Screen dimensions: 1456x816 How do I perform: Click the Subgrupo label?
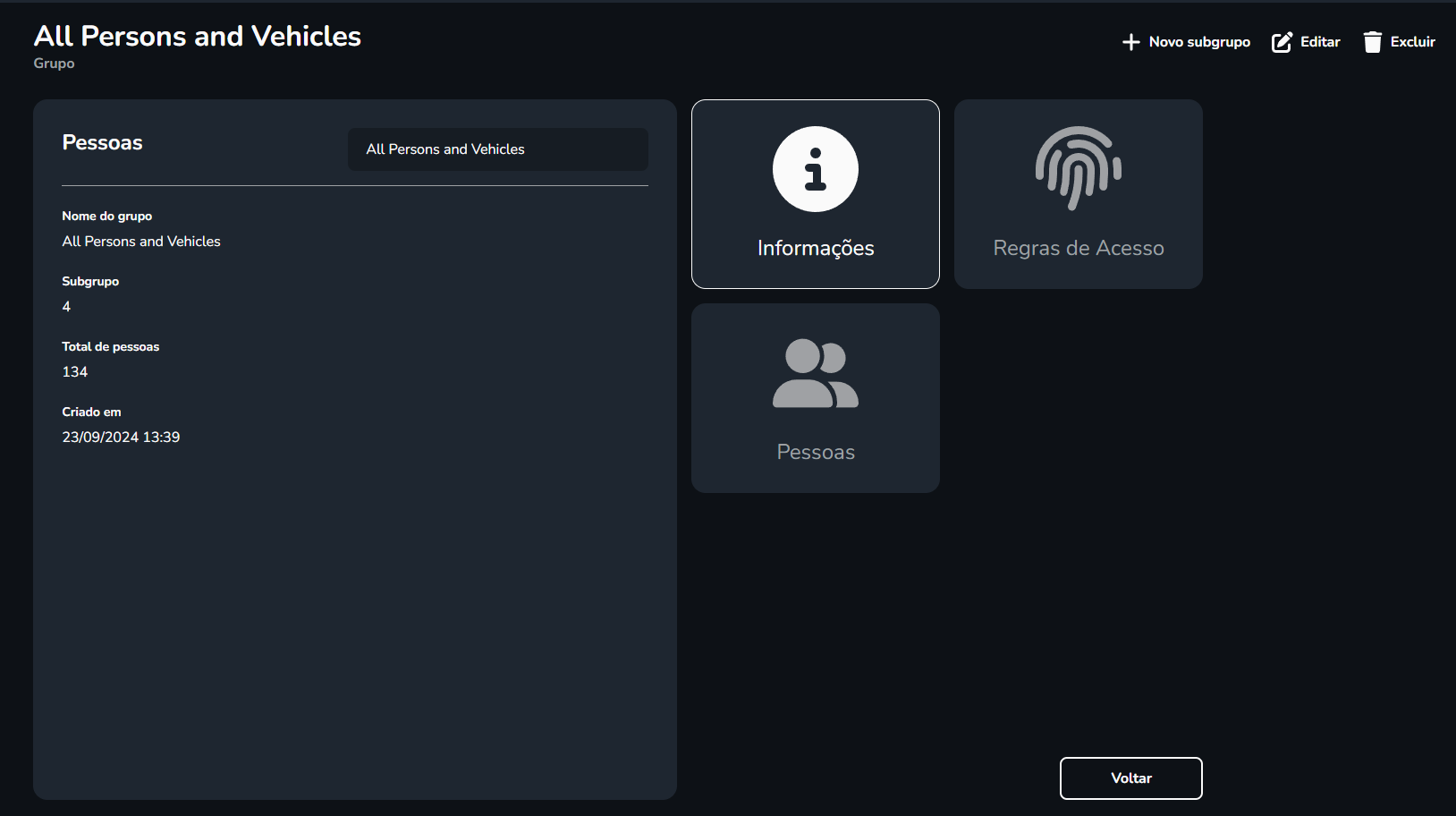click(90, 281)
